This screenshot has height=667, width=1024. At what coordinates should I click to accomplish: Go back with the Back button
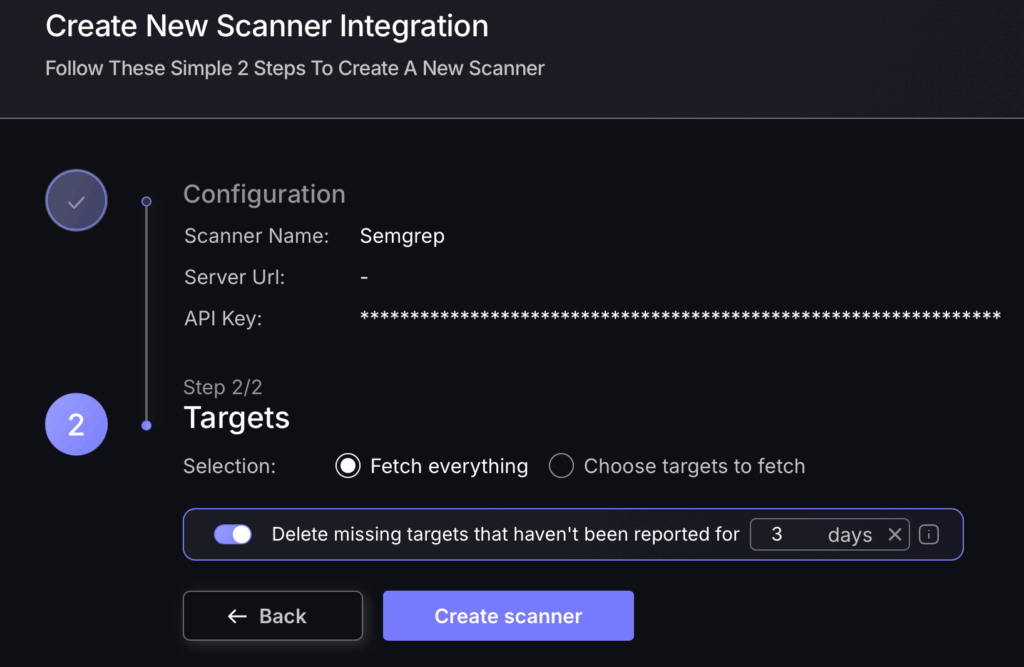click(273, 616)
